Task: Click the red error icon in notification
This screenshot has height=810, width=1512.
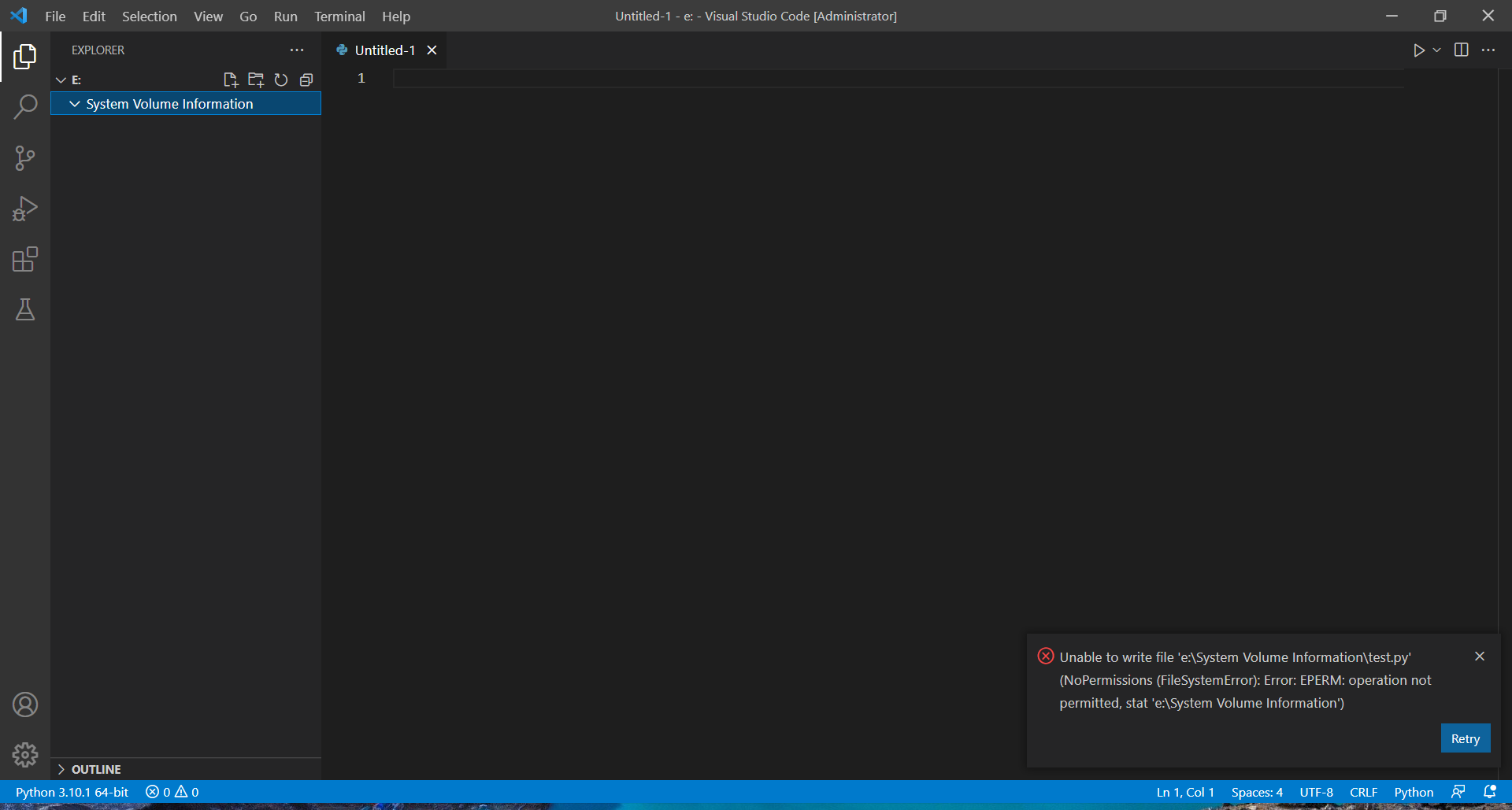Action: (1046, 656)
